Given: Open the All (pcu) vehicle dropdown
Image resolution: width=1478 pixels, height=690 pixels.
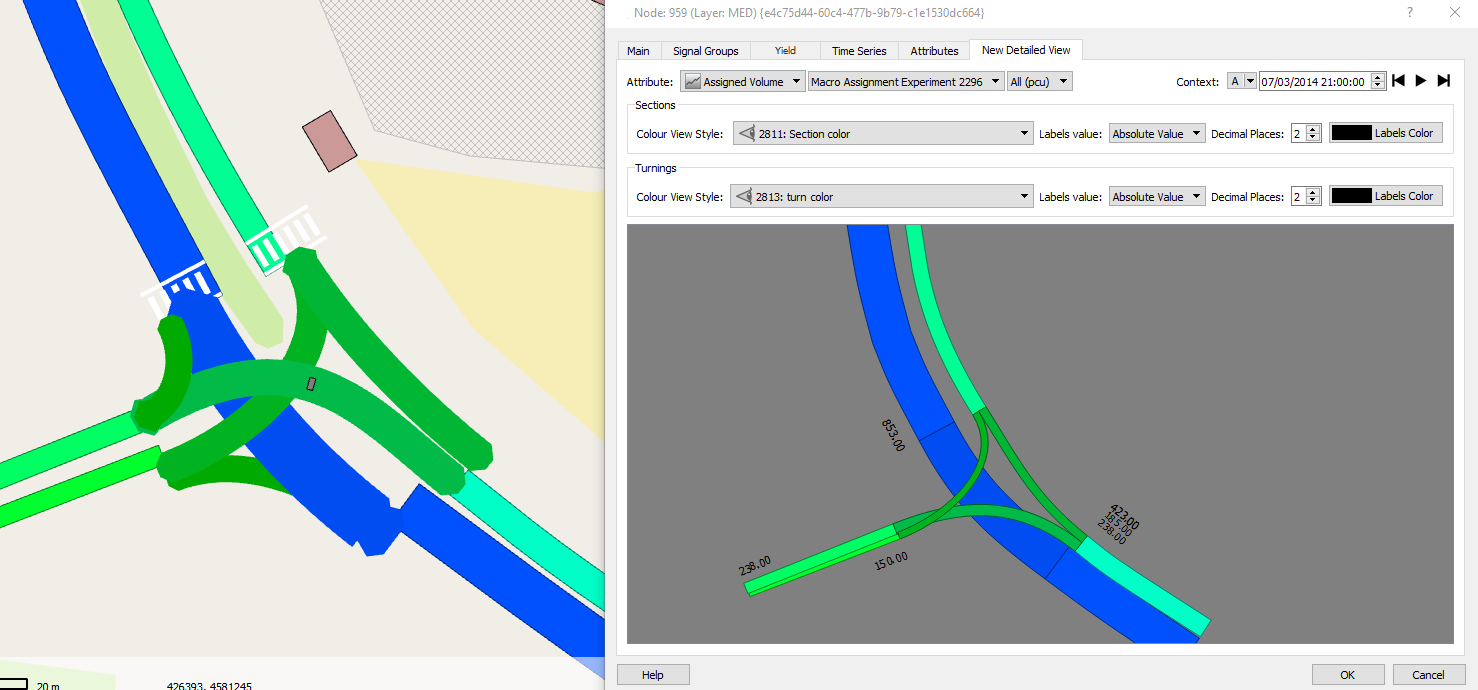Looking at the screenshot, I should [1039, 82].
